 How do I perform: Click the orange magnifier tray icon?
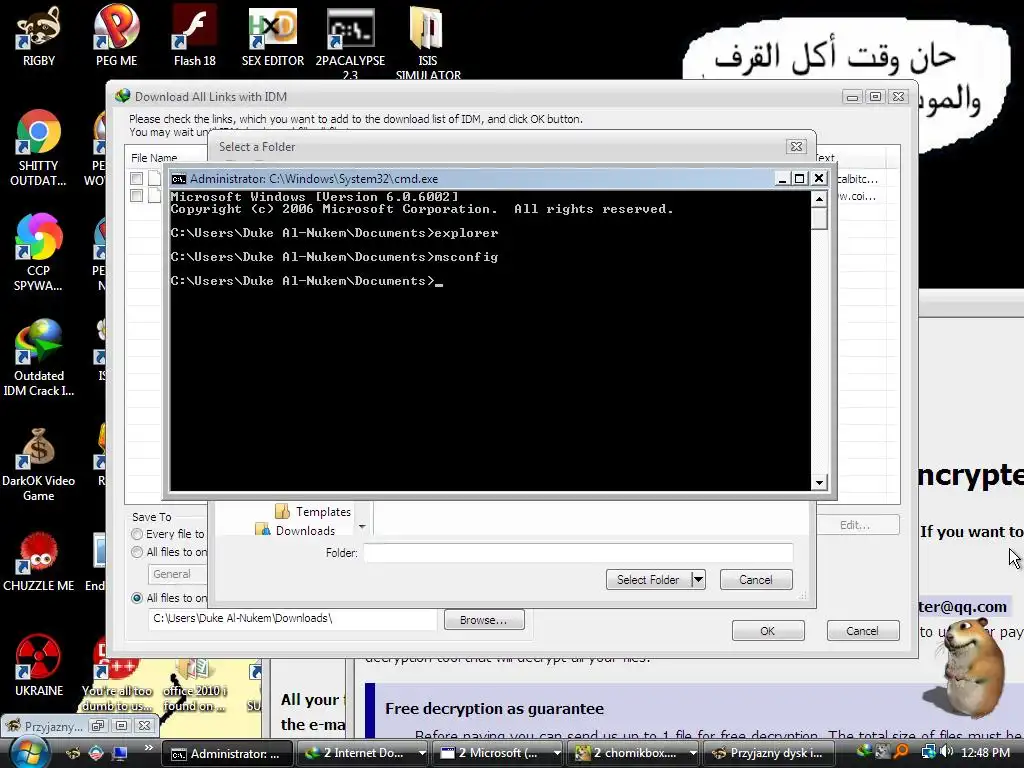tap(902, 752)
